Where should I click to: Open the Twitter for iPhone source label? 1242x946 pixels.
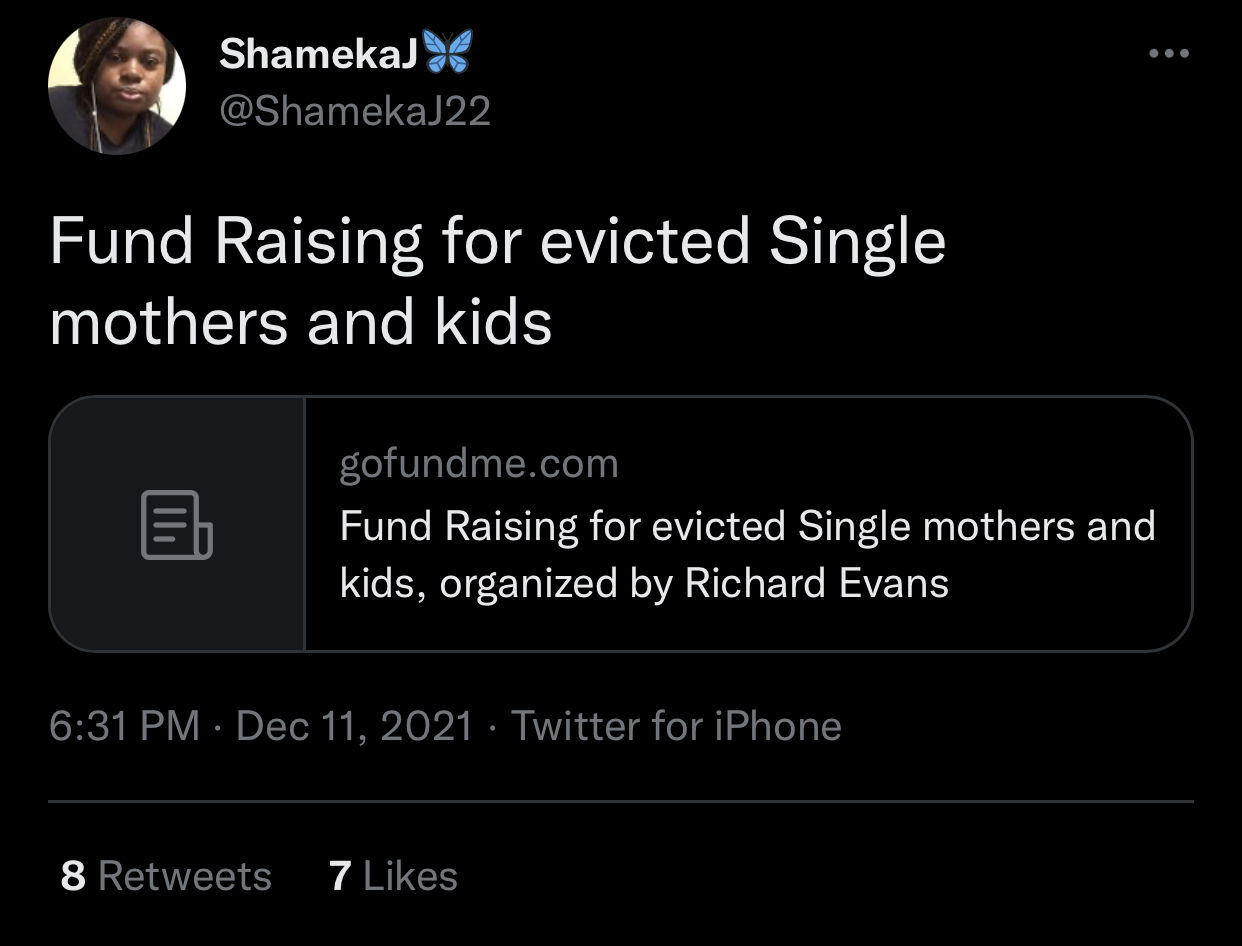[x=676, y=726]
